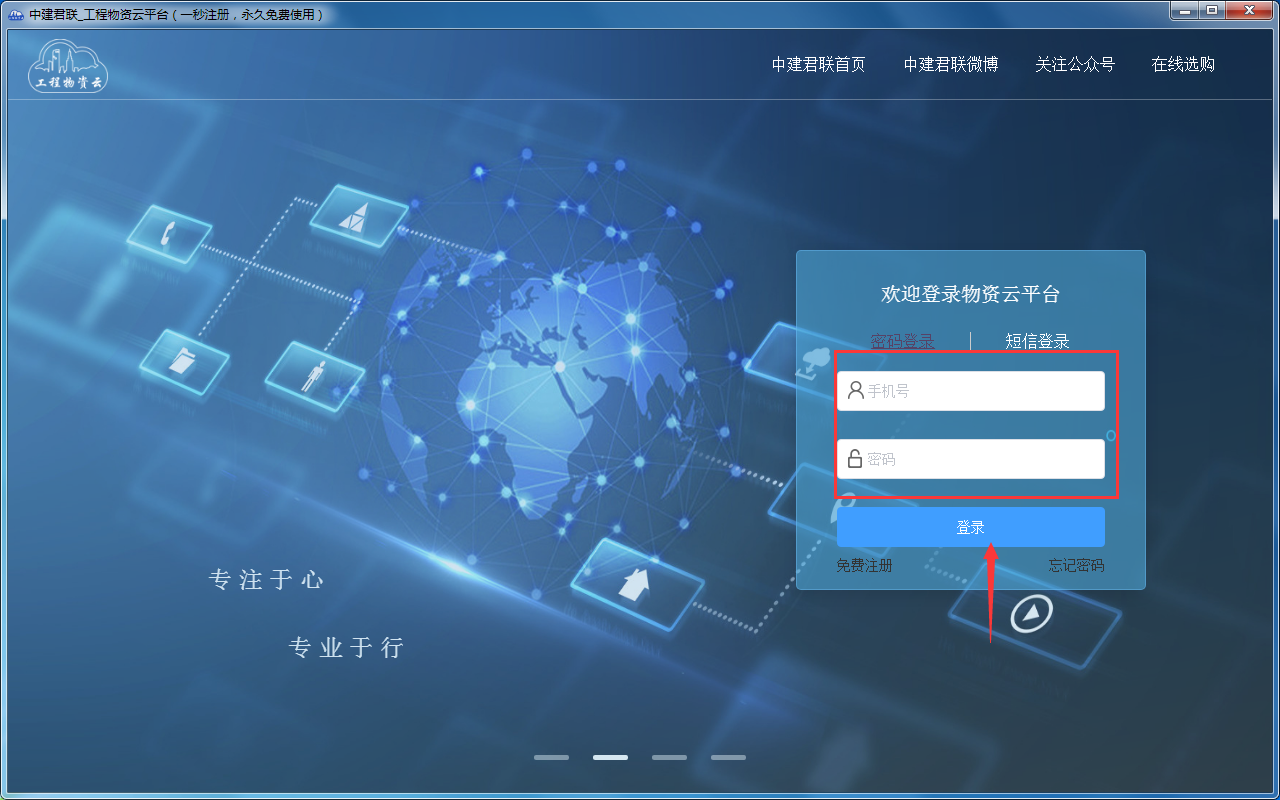Select the first carousel indicator dot
Screen dimensions: 1280x800
point(551,757)
